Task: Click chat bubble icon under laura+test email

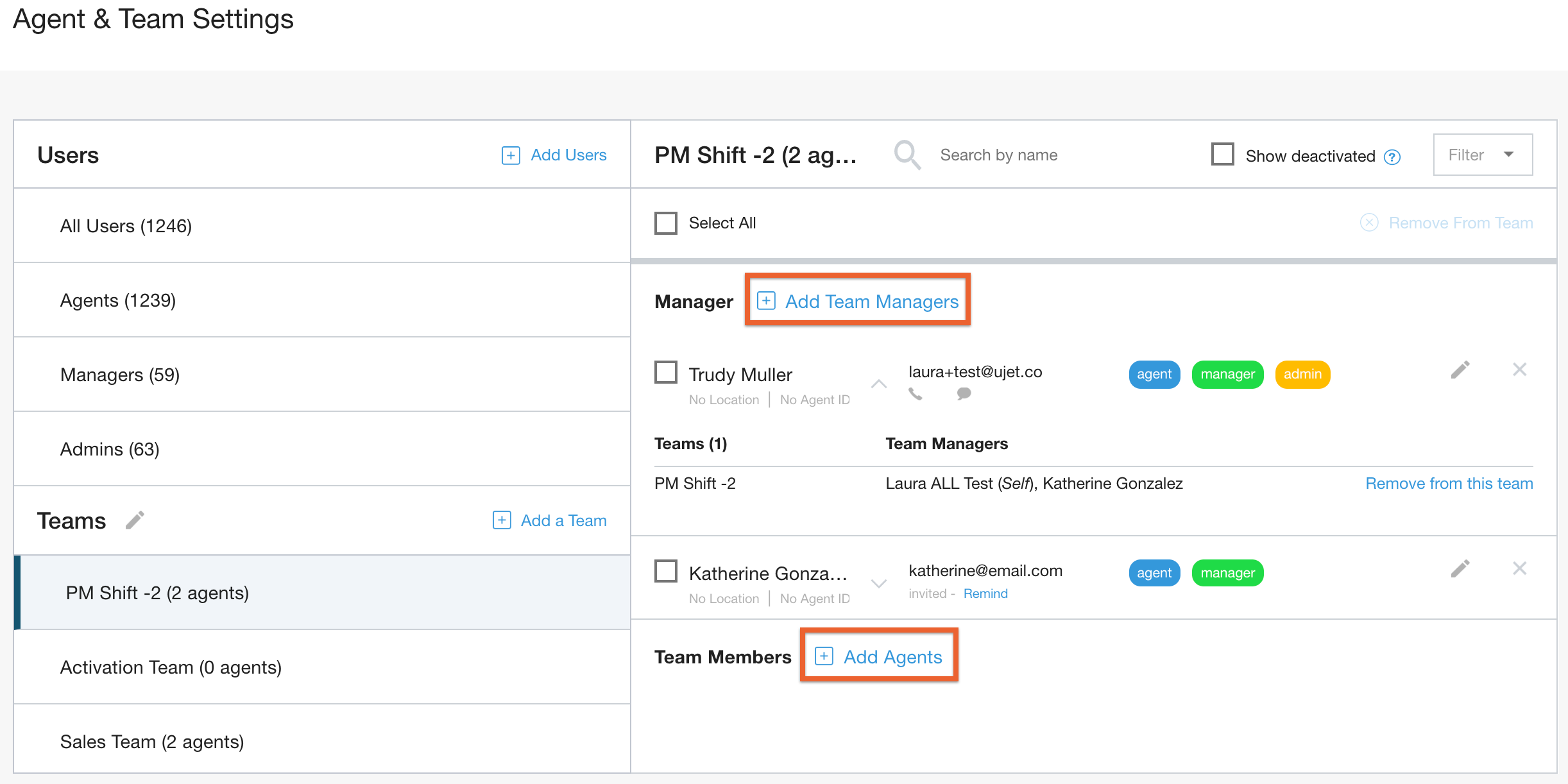Action: [x=964, y=393]
